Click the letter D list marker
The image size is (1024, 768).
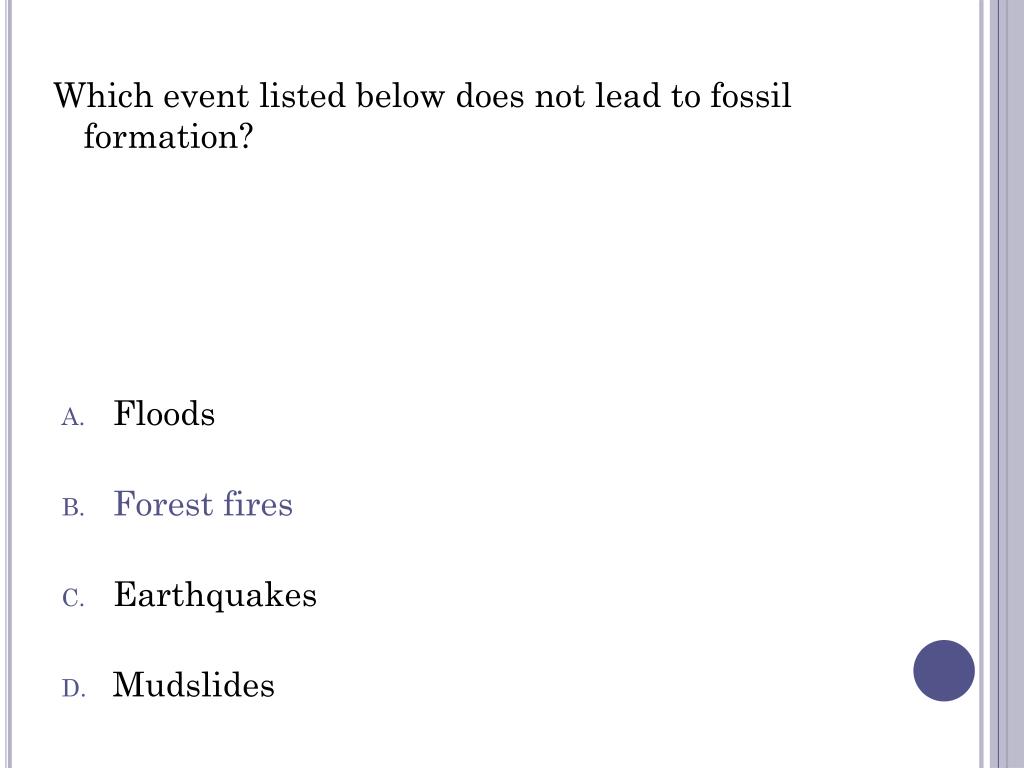point(72,688)
